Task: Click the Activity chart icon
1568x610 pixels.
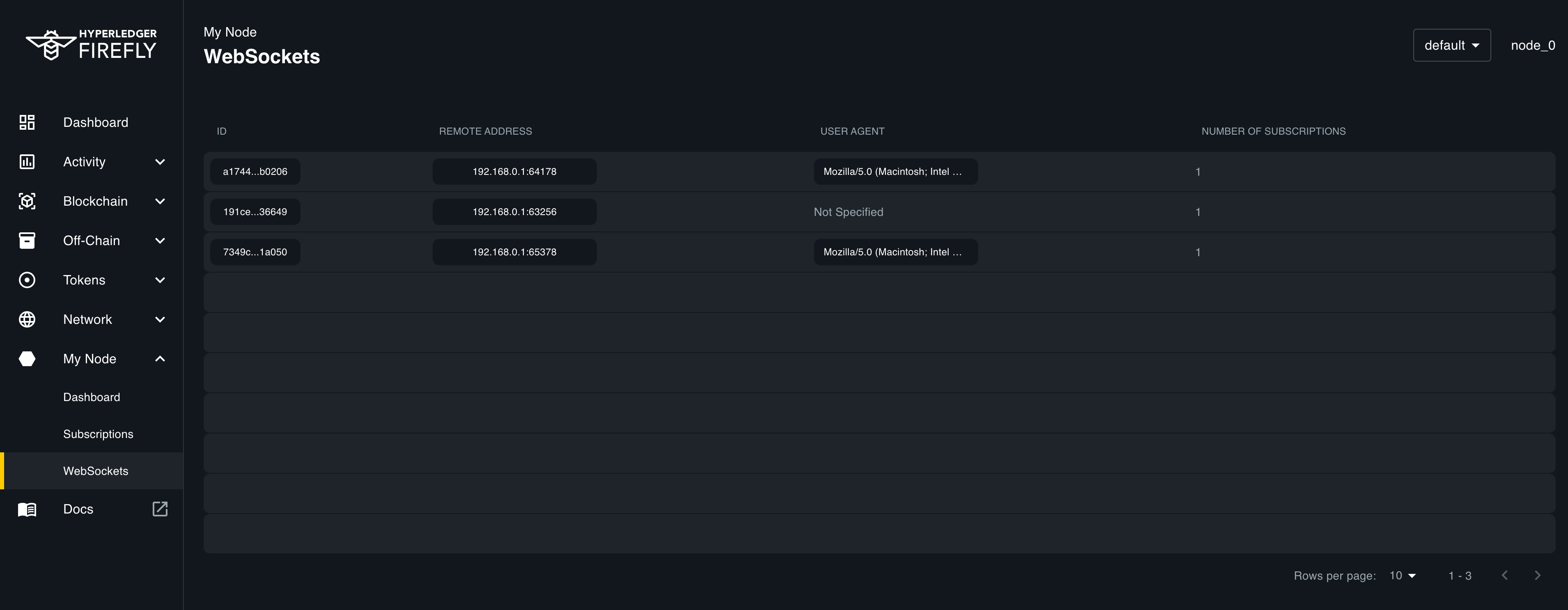Action: (27, 162)
